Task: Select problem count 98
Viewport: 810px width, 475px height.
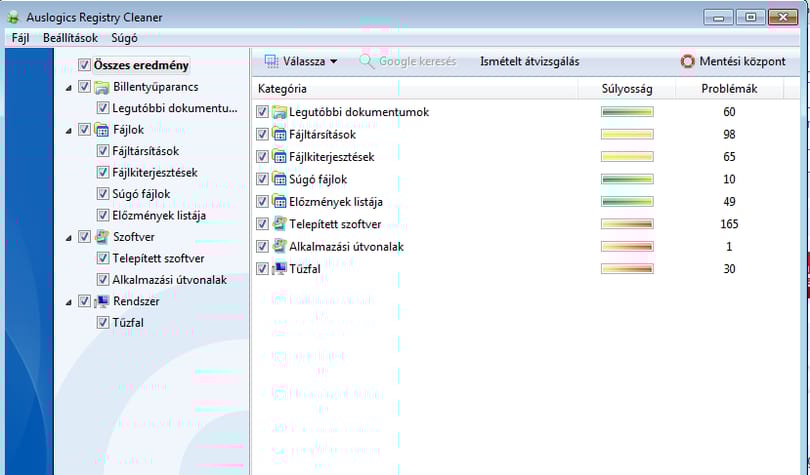Action: coord(729,135)
